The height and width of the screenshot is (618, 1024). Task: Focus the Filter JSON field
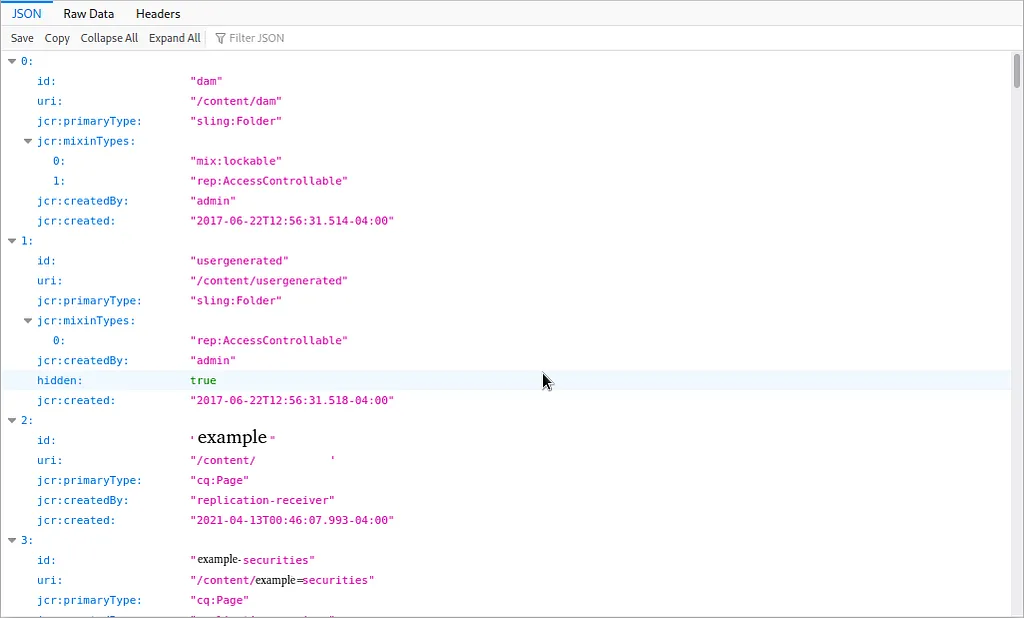coord(256,38)
